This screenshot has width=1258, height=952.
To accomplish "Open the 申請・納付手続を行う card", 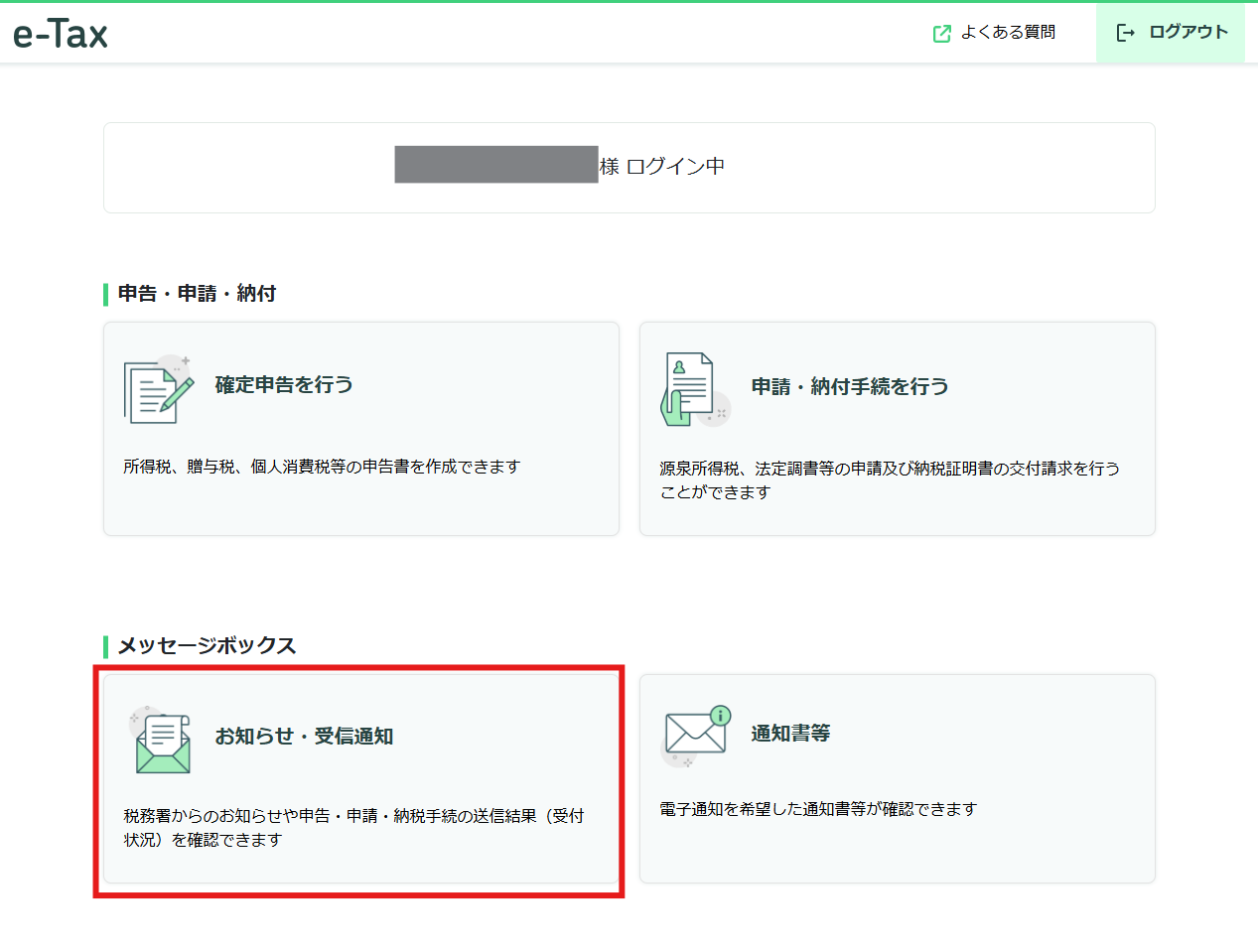I will point(897,428).
